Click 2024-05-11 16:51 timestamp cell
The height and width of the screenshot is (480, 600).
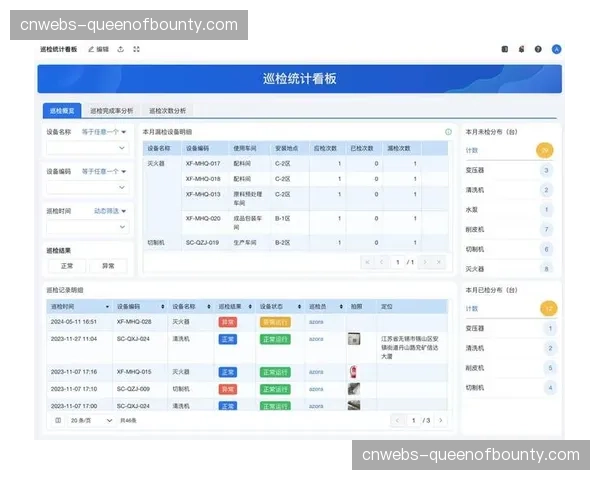[x=73, y=322]
